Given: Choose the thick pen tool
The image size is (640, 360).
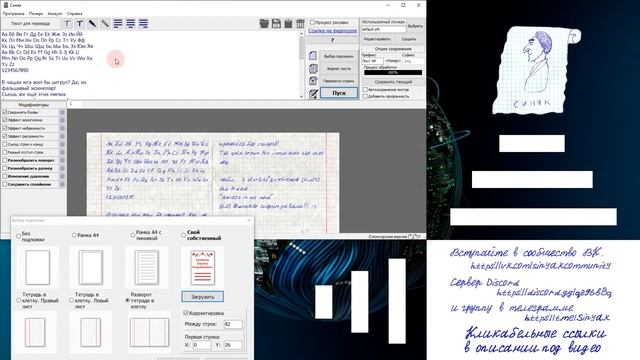Looking at the screenshot, I should click(92, 24).
